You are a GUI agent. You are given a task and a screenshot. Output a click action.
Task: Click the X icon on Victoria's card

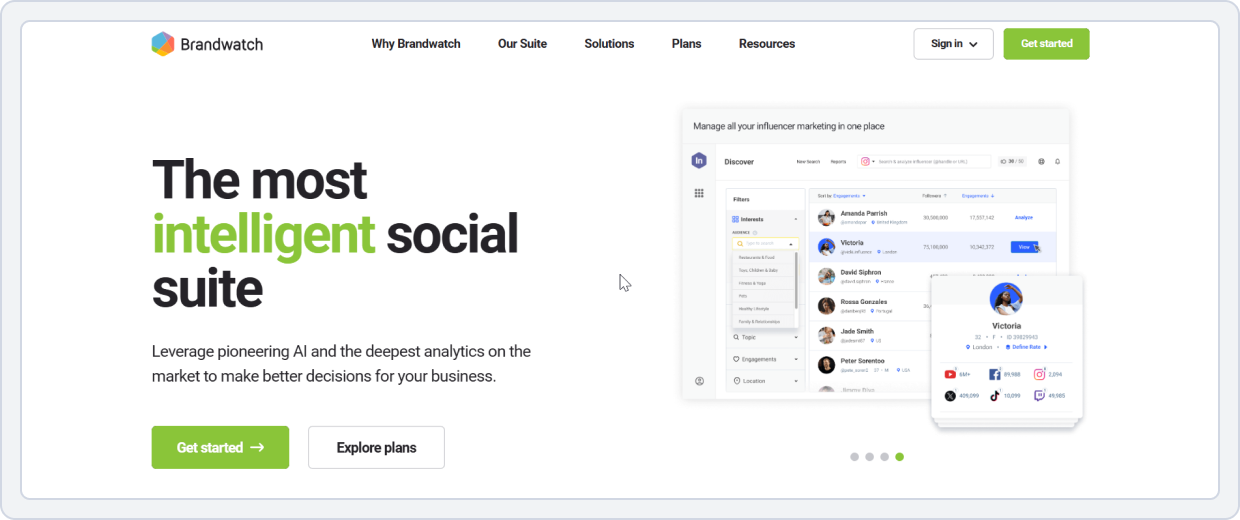(x=950, y=396)
